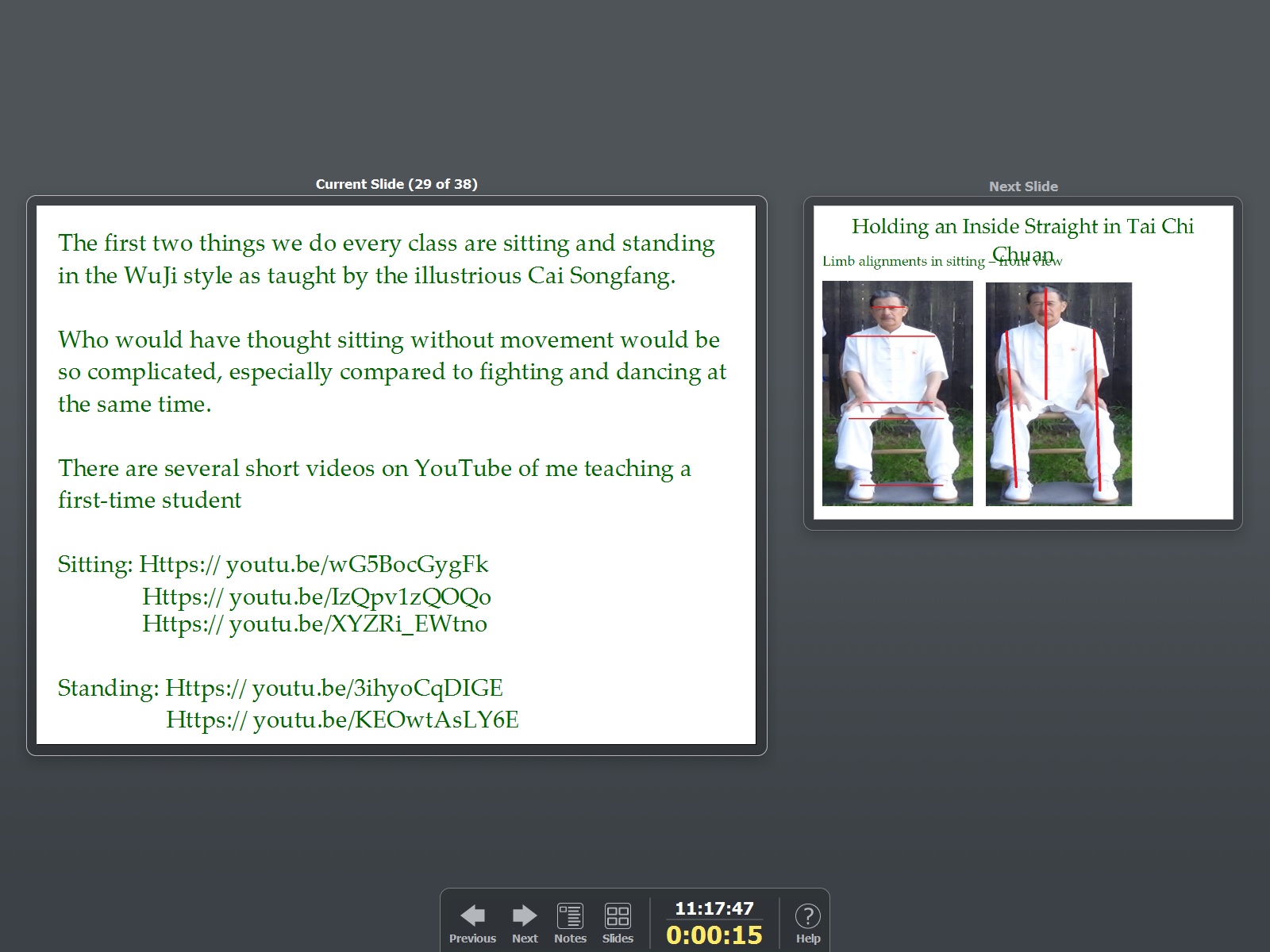Click the 'Next Slide' heading label
This screenshot has height=952, width=1270.
pyautogui.click(x=1022, y=186)
